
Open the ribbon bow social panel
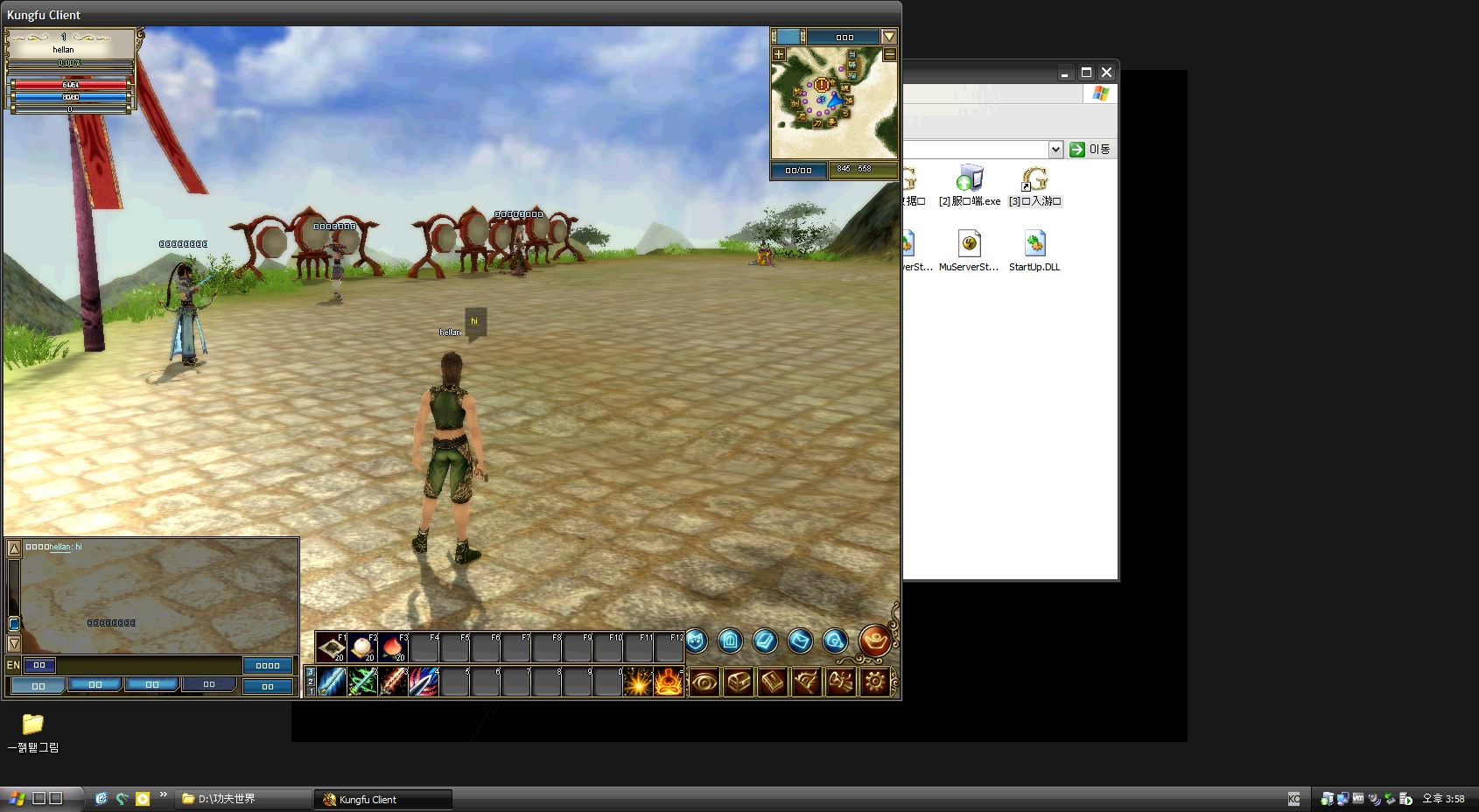point(841,682)
